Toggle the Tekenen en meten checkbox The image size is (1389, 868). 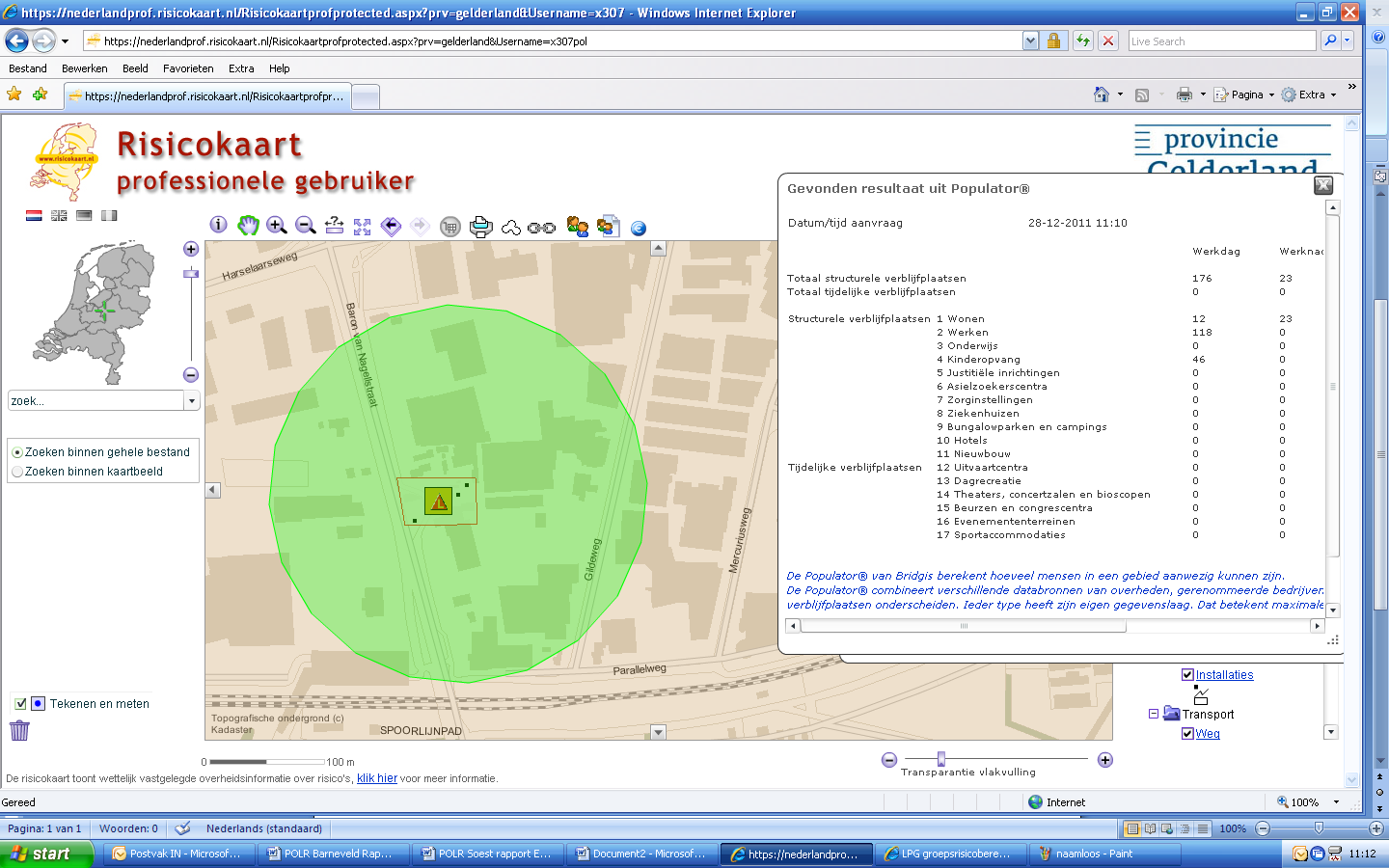tap(20, 704)
